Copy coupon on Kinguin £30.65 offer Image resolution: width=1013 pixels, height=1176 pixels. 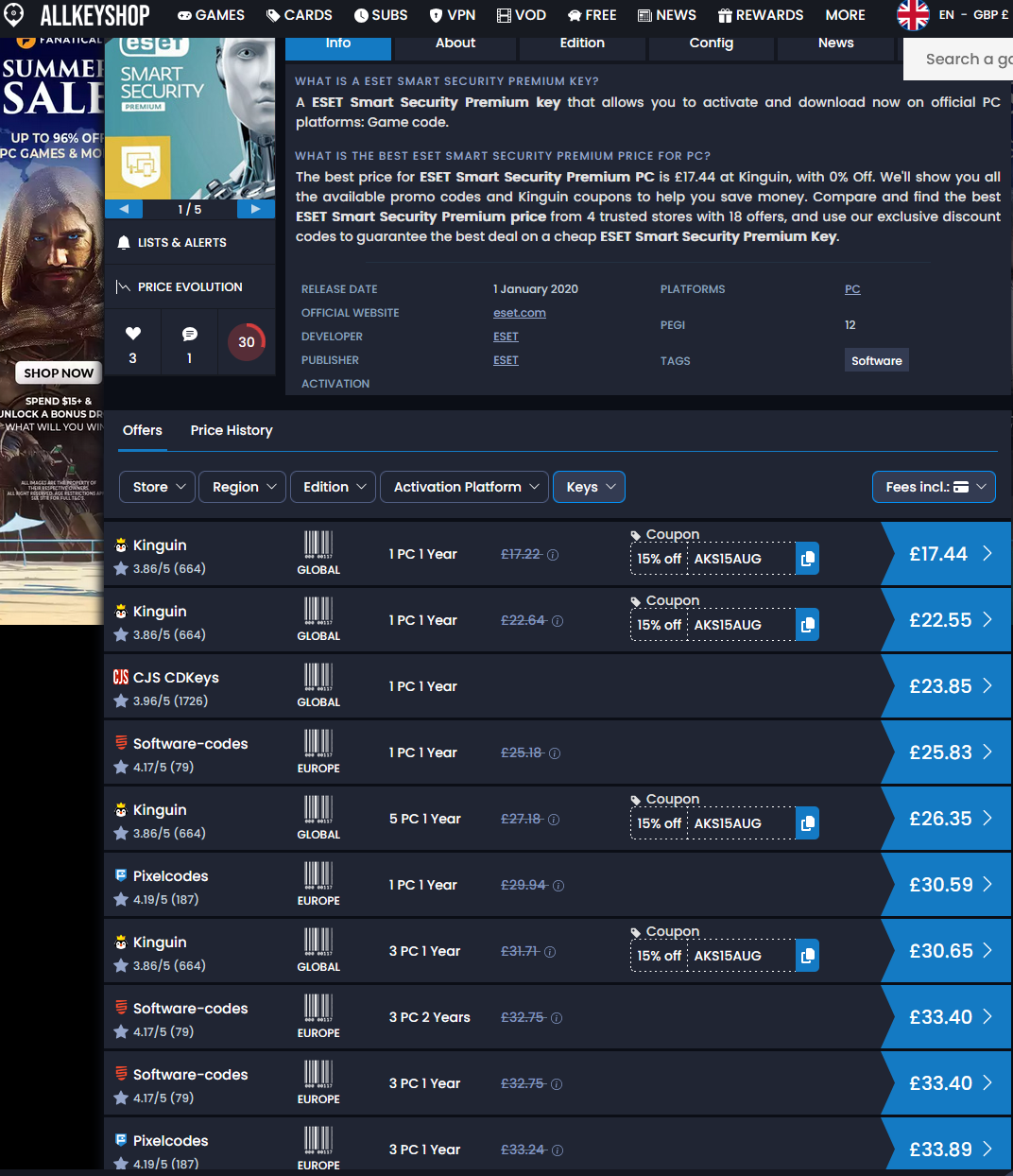tap(808, 956)
